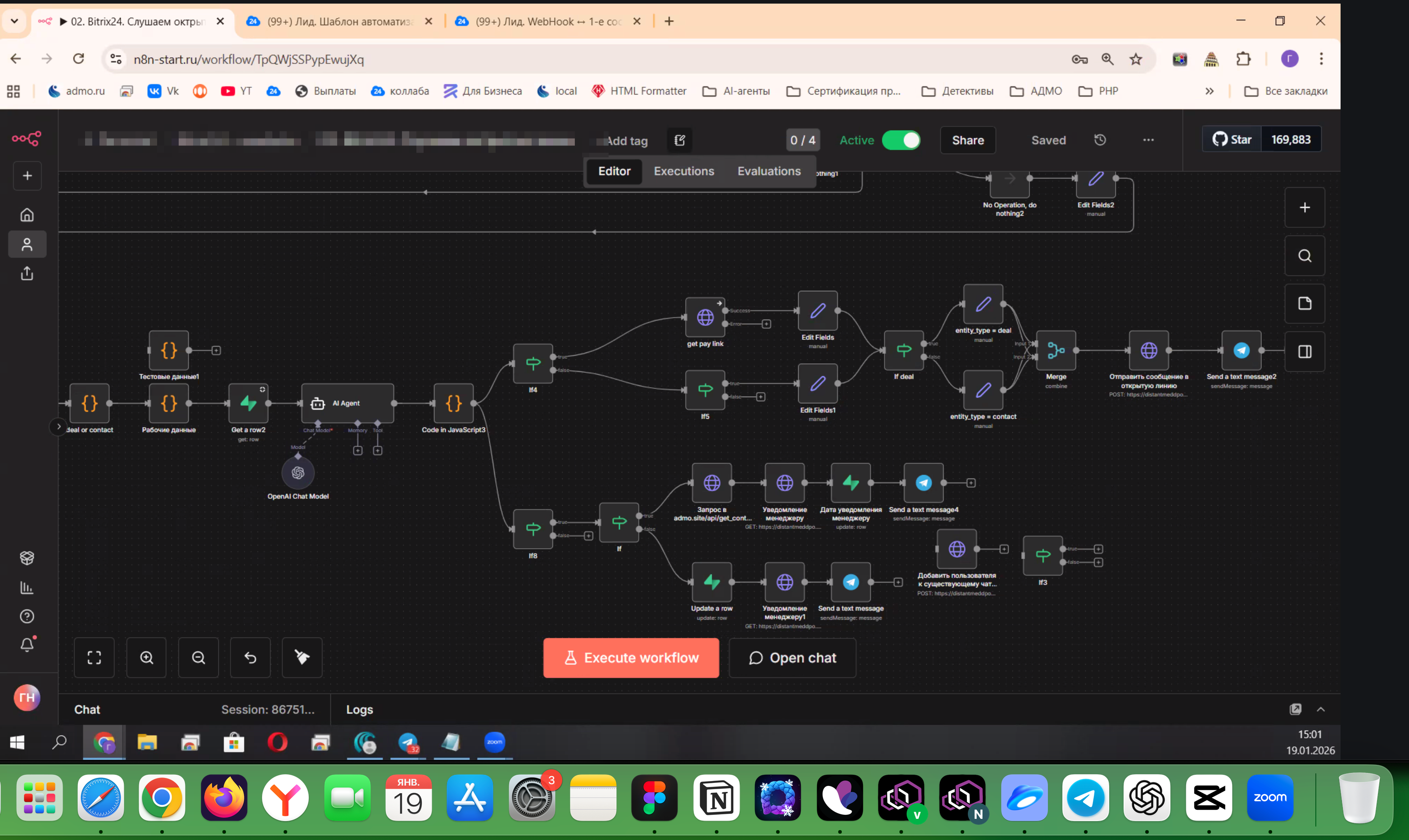This screenshot has width=1409, height=840.
Task: Click the Execute workflow button
Action: [631, 658]
